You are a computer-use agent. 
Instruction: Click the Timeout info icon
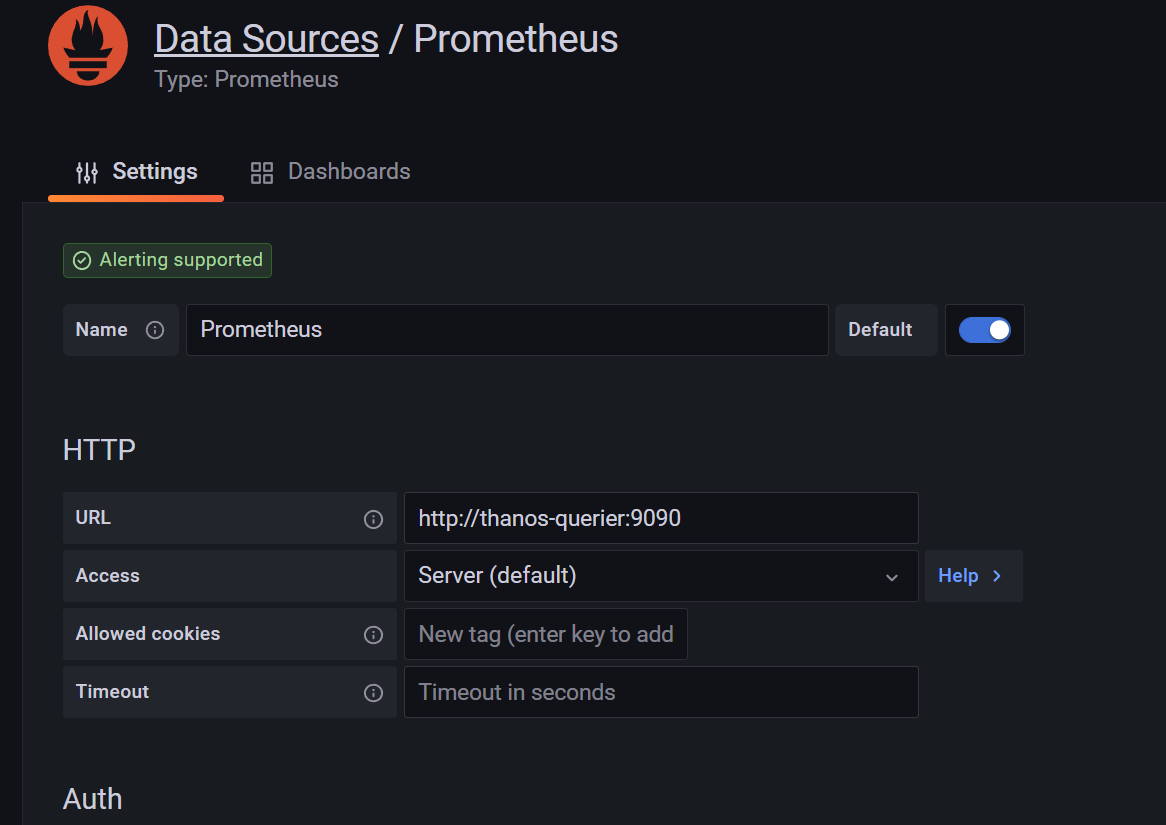pyautogui.click(x=373, y=693)
